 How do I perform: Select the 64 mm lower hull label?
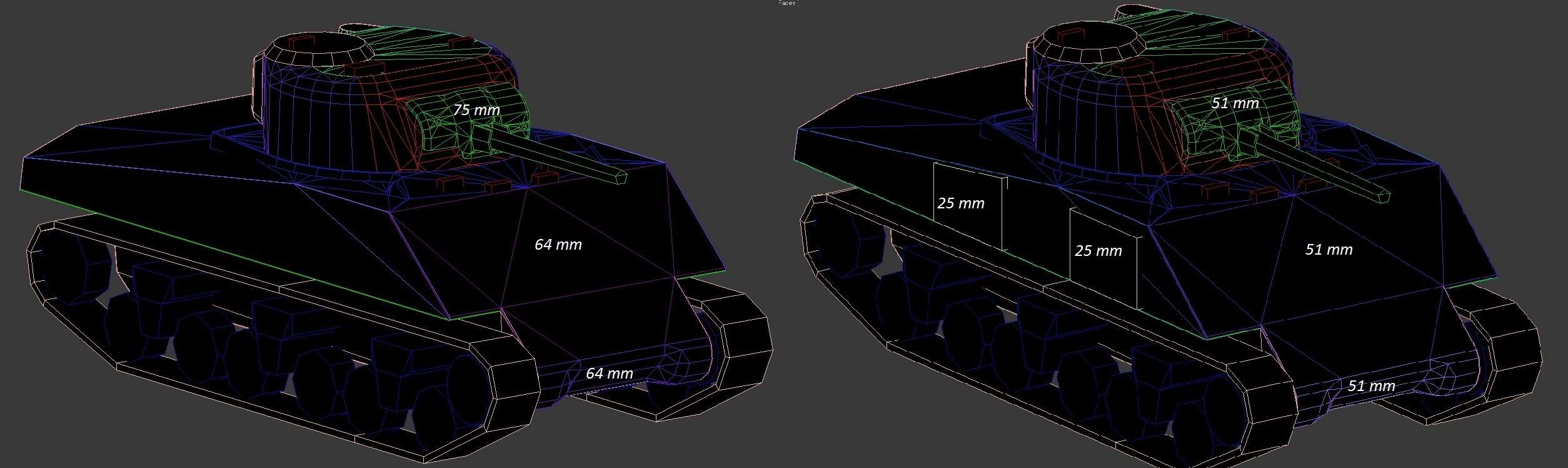[x=609, y=374]
